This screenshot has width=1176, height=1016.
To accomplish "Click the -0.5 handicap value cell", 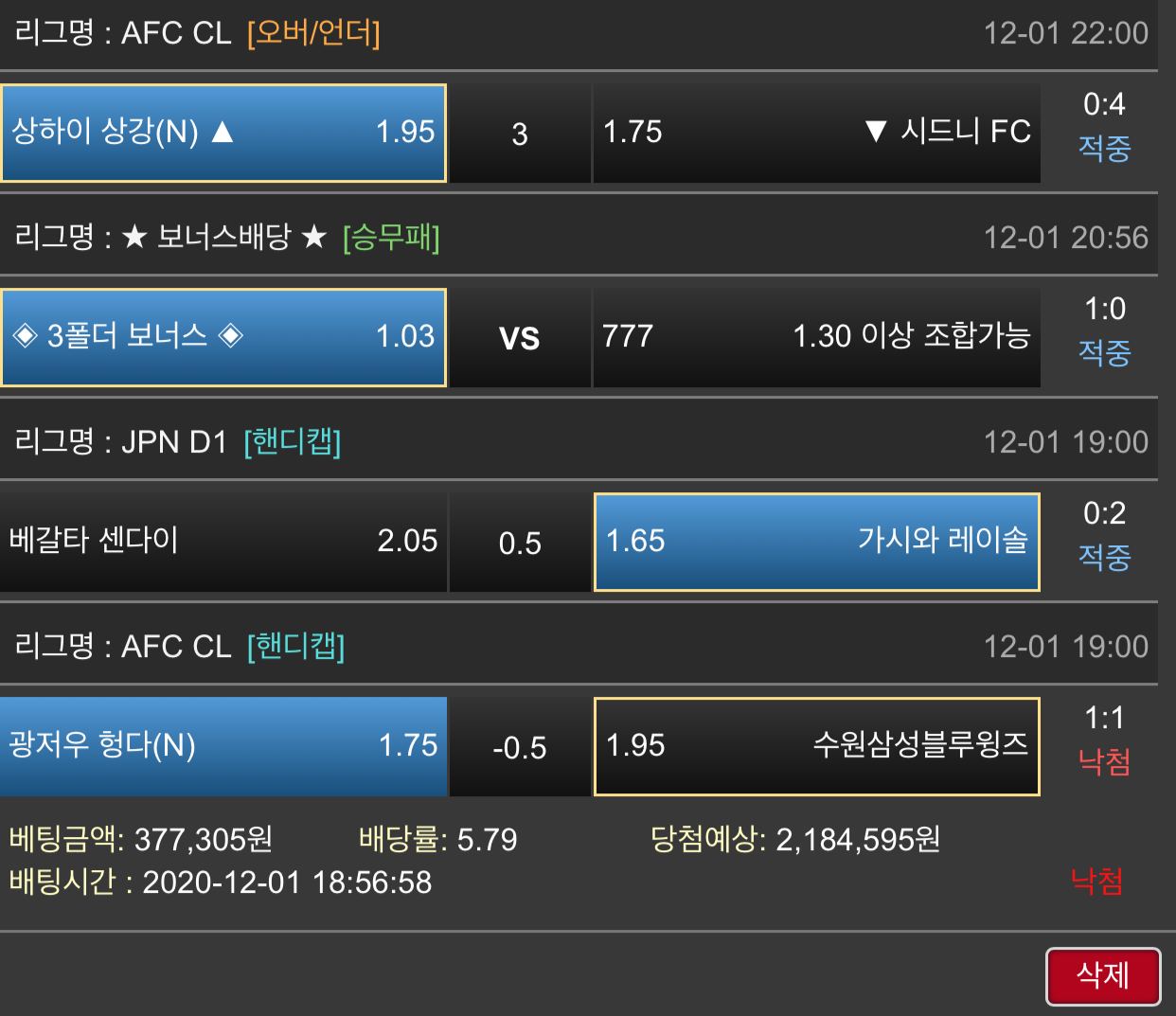I will pos(519,748).
